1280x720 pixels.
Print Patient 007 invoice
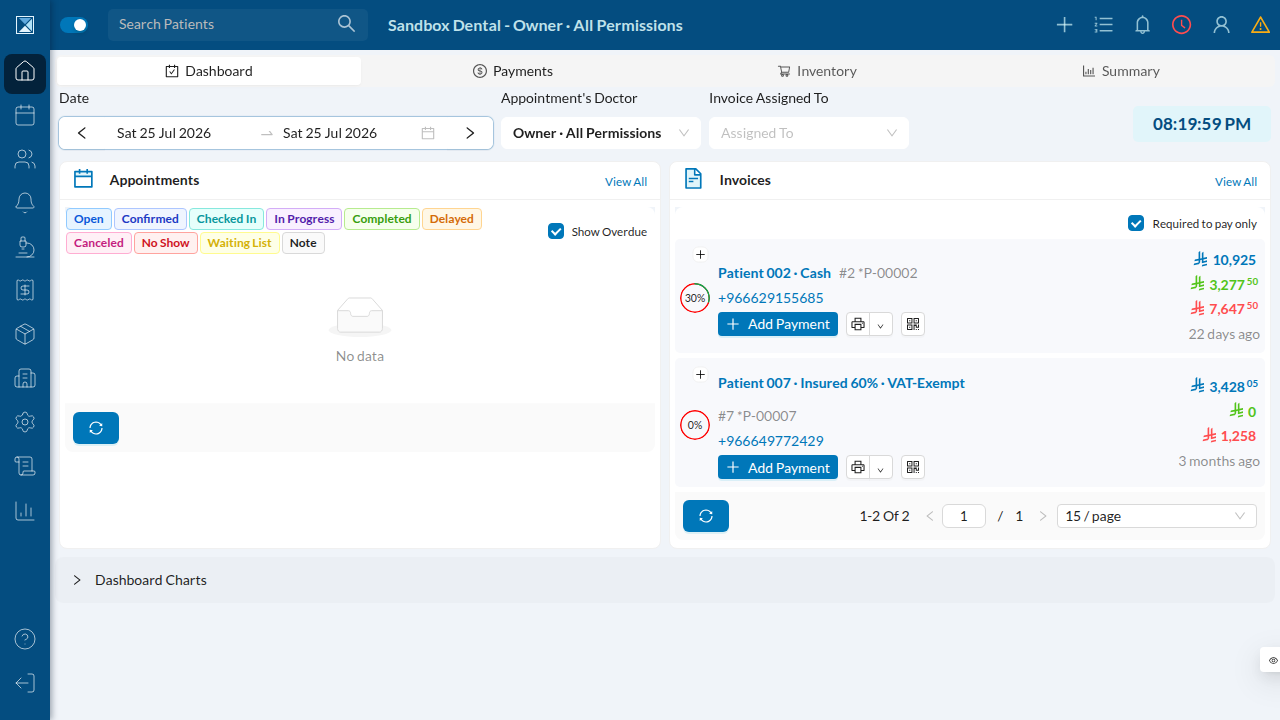click(x=857, y=467)
